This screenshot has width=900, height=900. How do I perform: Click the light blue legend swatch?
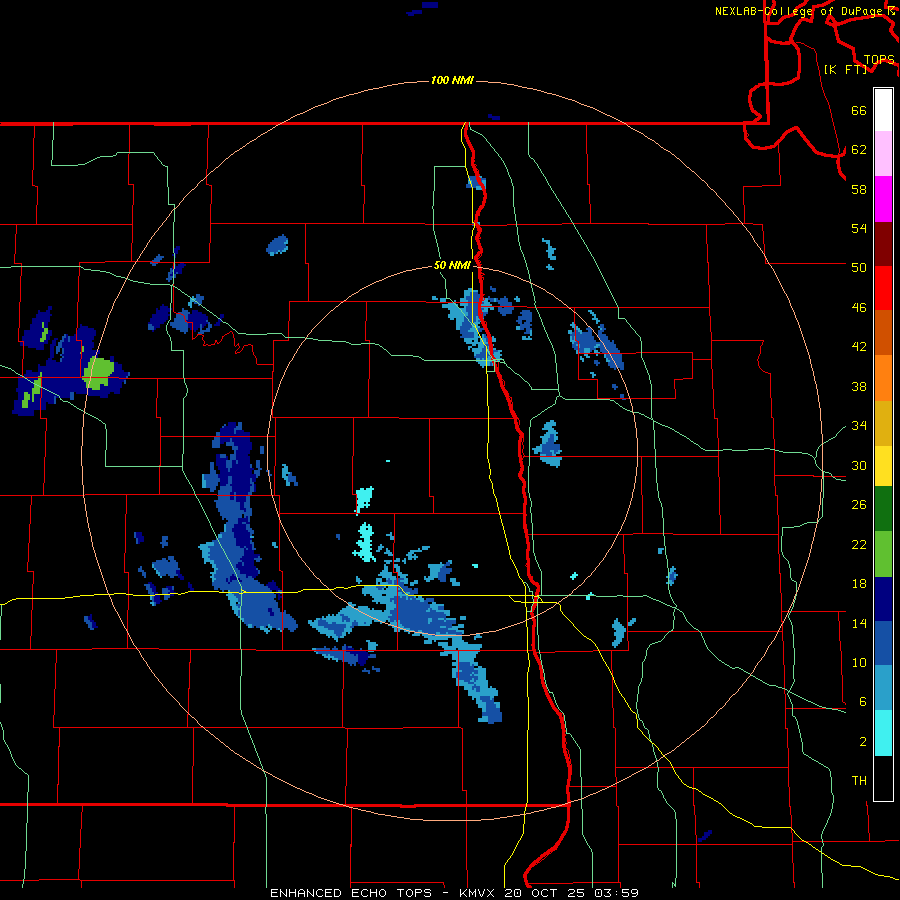[883, 688]
